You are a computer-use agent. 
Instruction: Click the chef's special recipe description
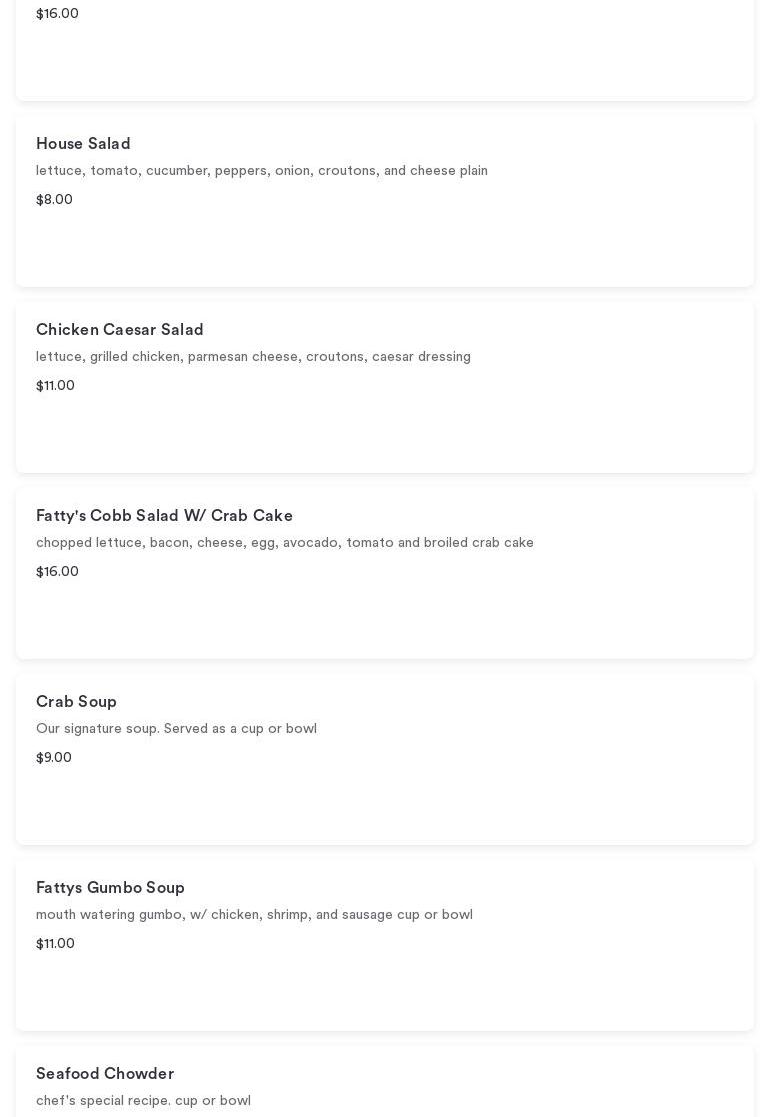(x=143, y=1101)
